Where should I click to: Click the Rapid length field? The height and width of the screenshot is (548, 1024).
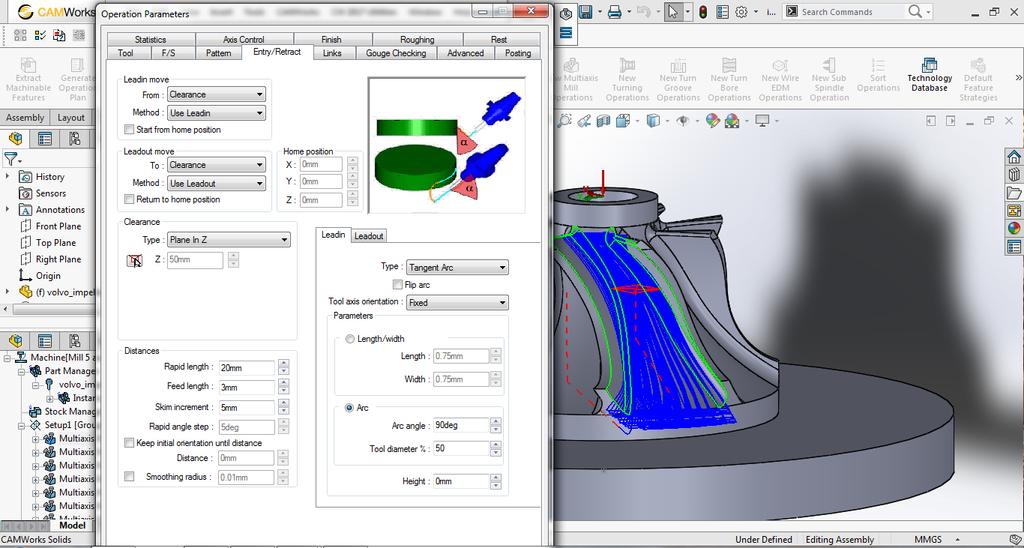point(247,368)
